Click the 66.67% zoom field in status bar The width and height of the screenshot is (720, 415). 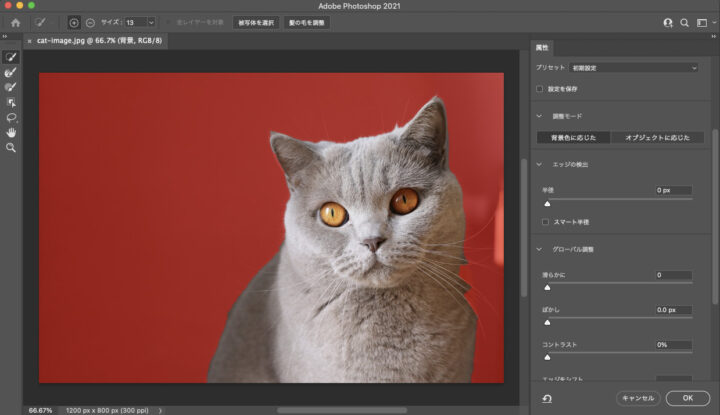coord(40,410)
